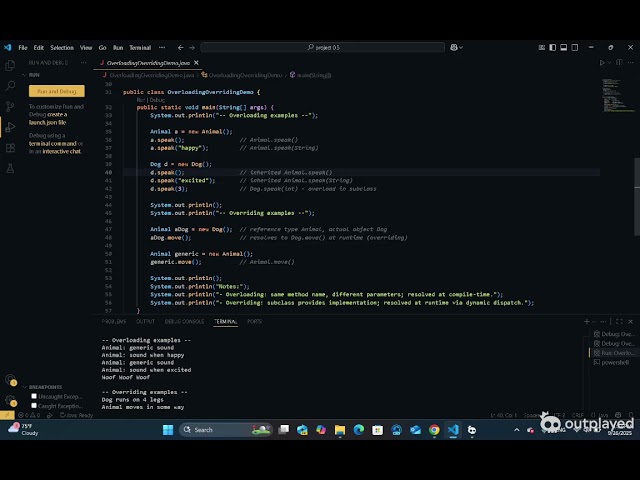Open the Customize Layout icon

541,48
